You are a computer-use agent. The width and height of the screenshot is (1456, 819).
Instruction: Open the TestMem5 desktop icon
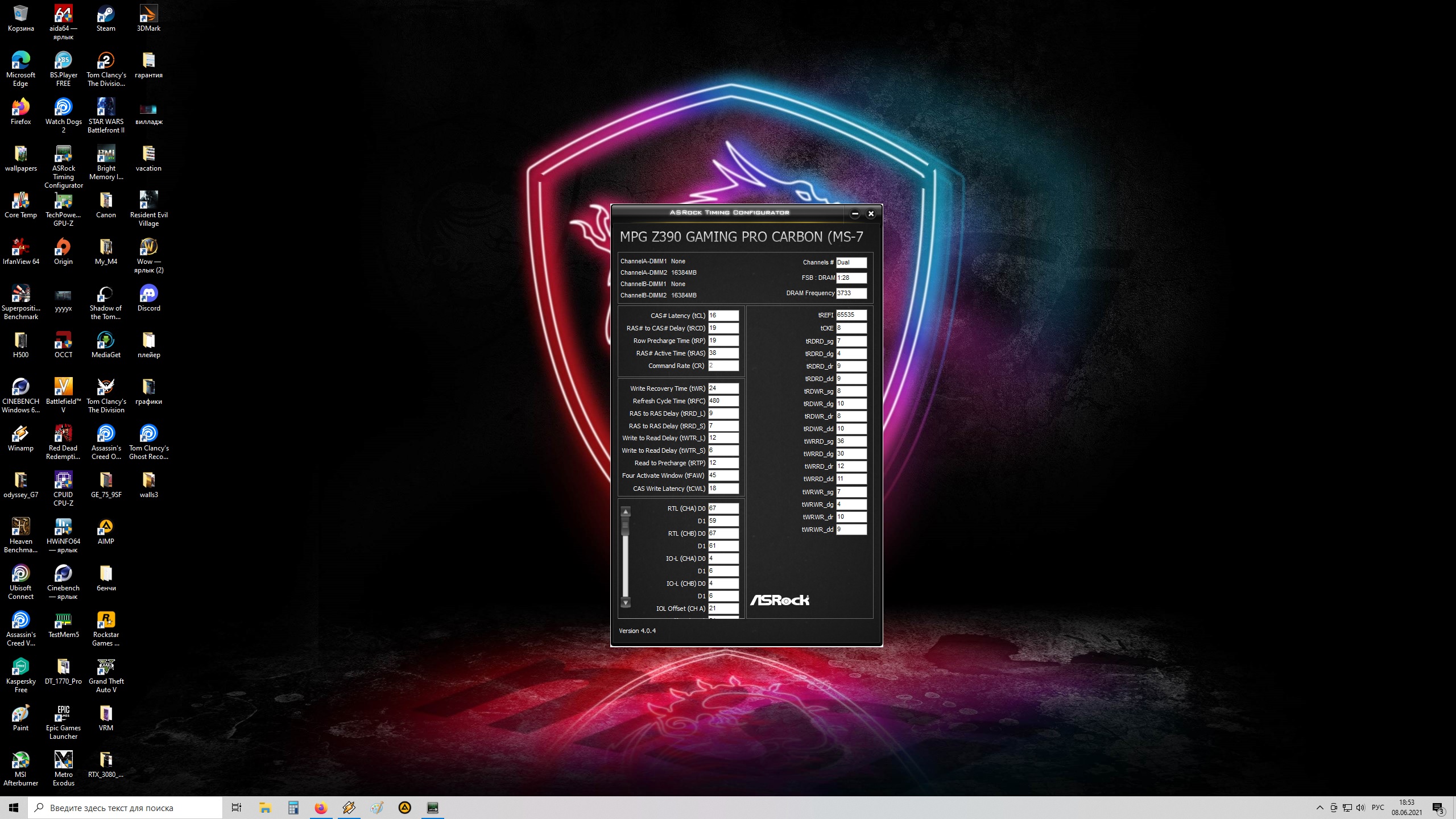[63, 621]
